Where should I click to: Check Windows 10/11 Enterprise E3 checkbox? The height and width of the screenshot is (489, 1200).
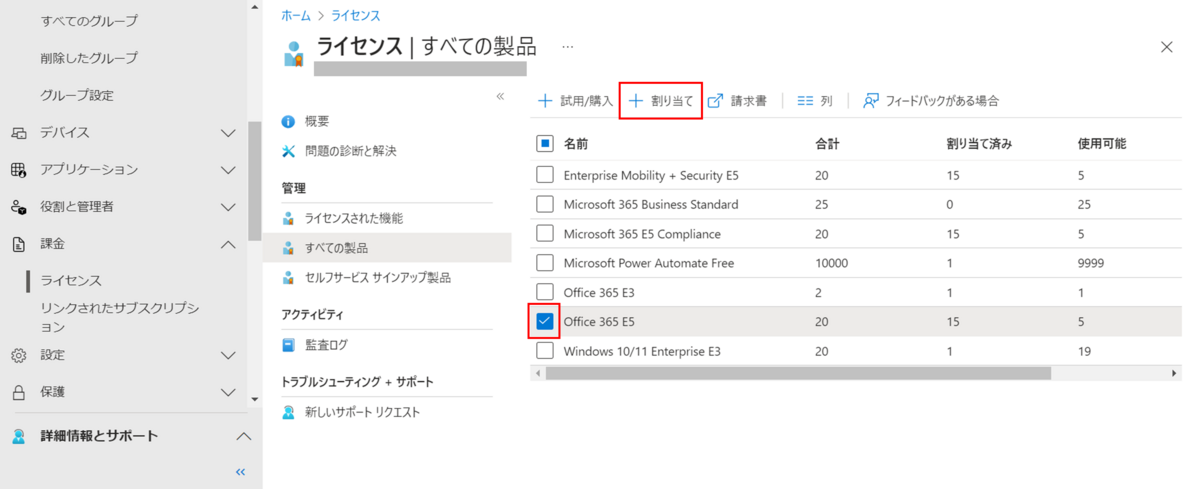[545, 351]
